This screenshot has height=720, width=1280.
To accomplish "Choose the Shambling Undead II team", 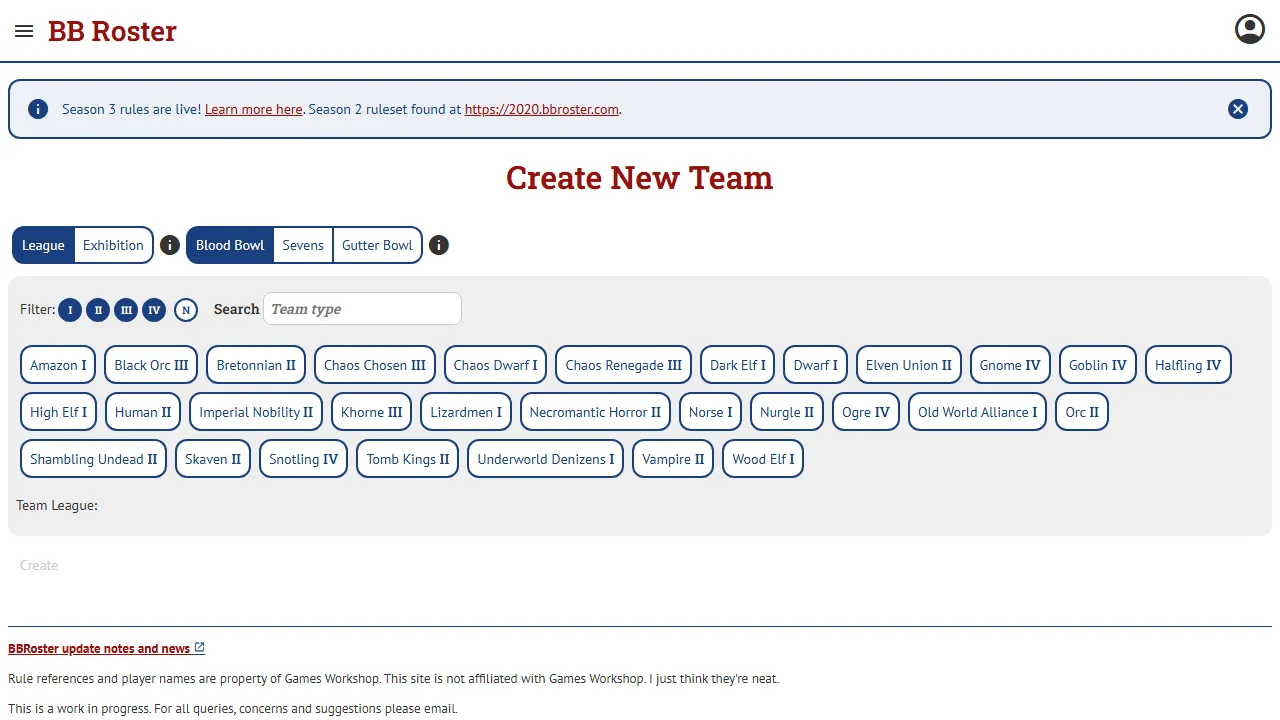I will tap(93, 459).
